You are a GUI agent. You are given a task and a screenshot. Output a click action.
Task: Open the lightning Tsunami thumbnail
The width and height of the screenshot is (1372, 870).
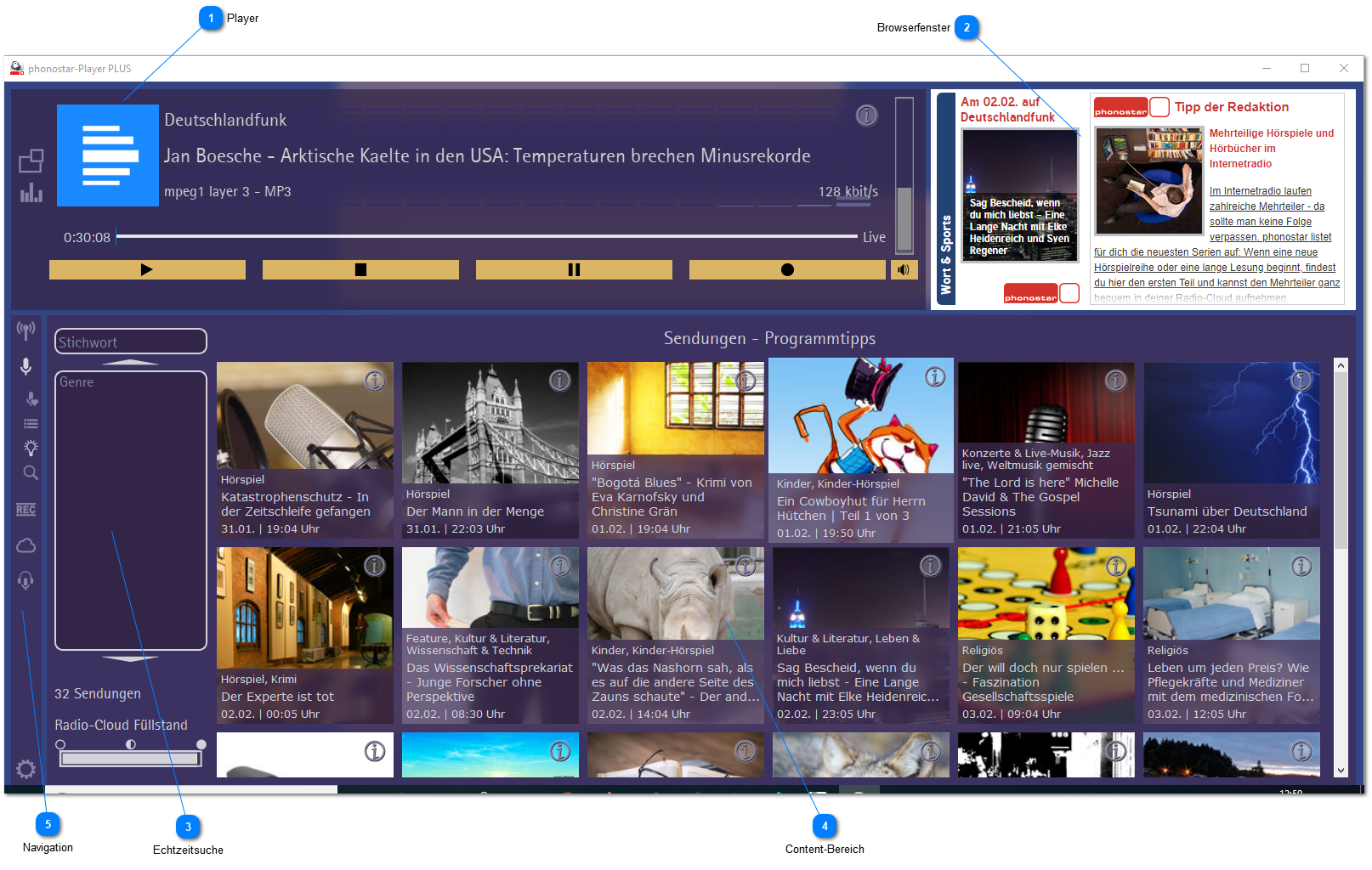tap(1232, 422)
